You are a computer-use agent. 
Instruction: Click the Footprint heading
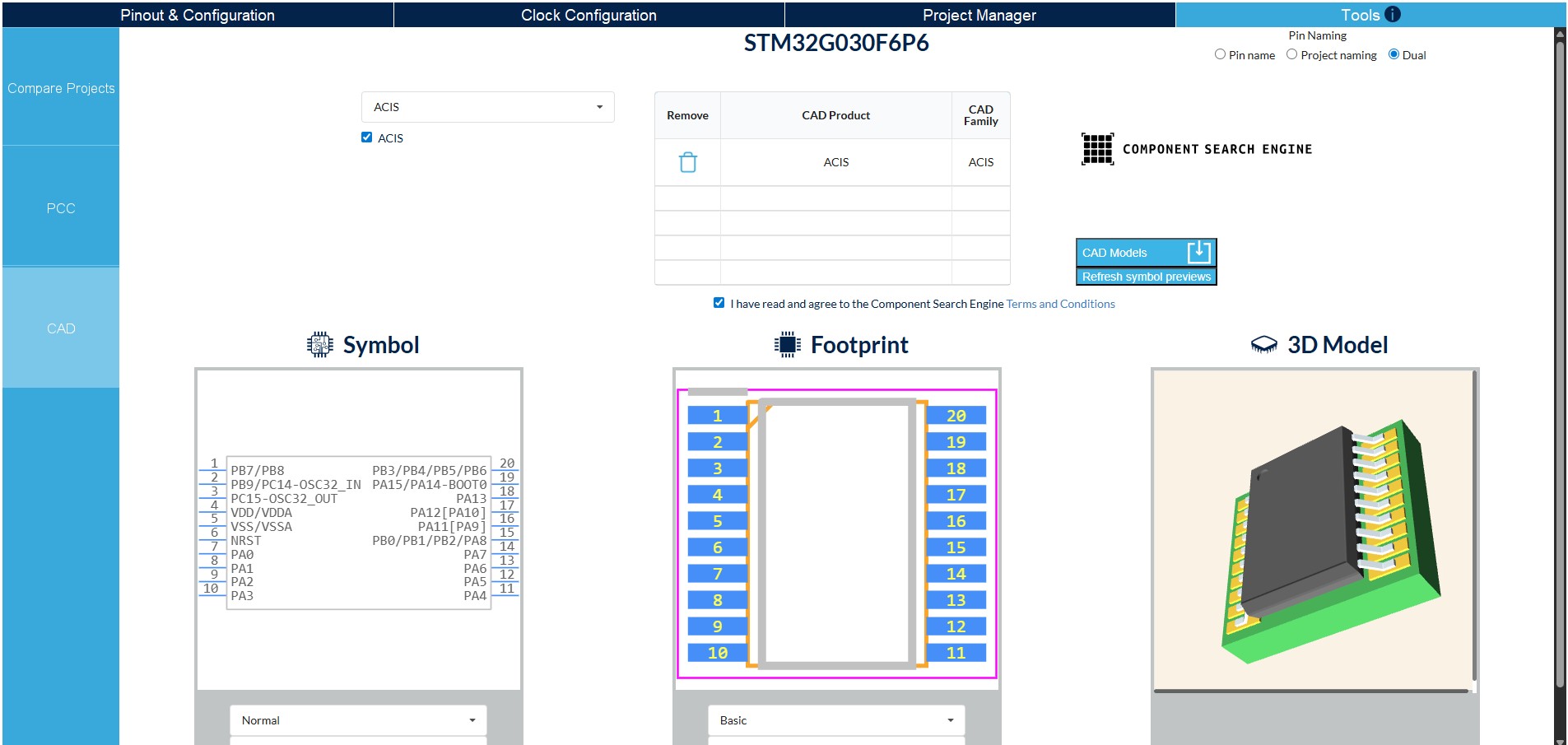click(859, 345)
